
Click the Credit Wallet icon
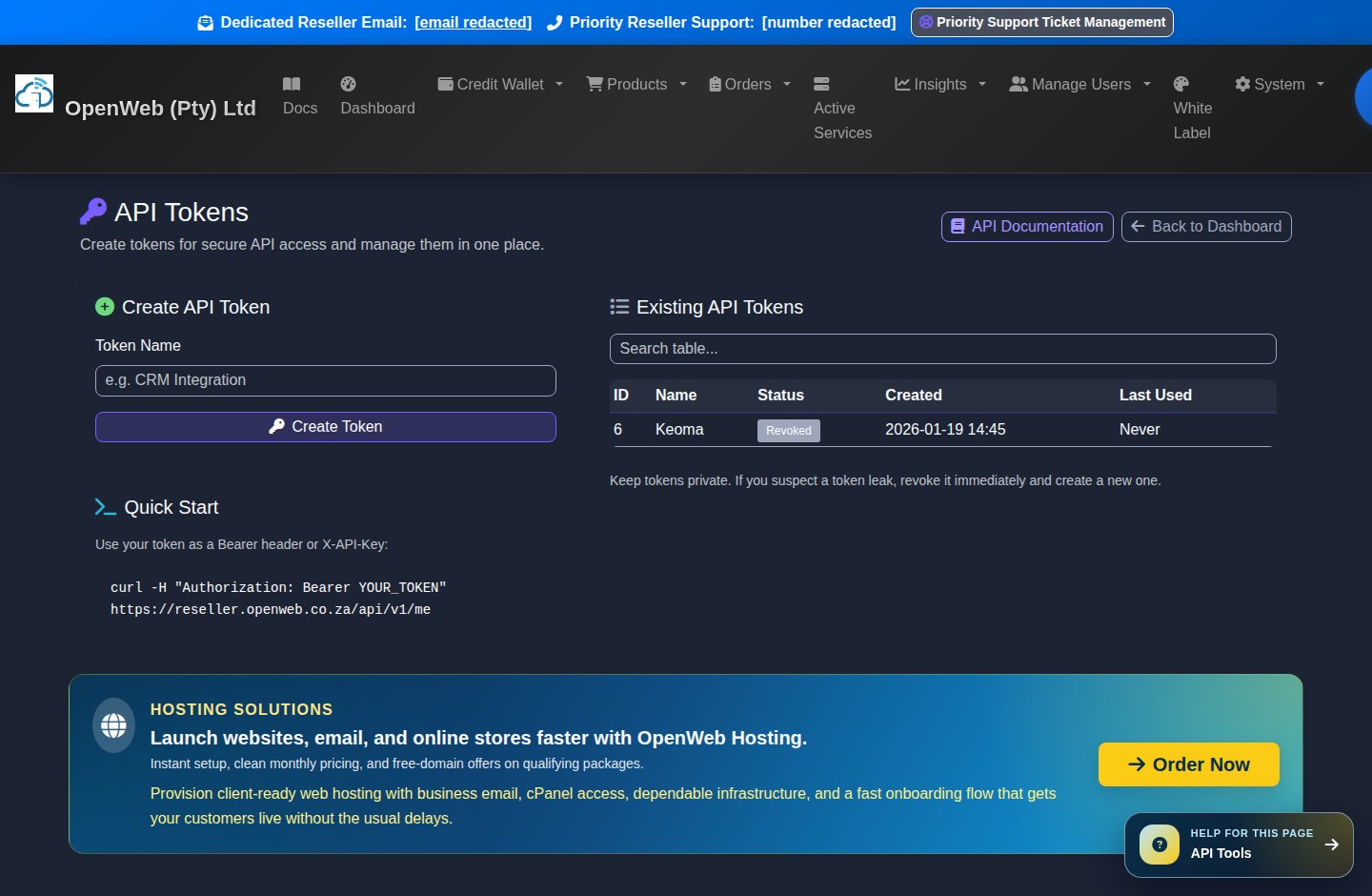(x=445, y=84)
